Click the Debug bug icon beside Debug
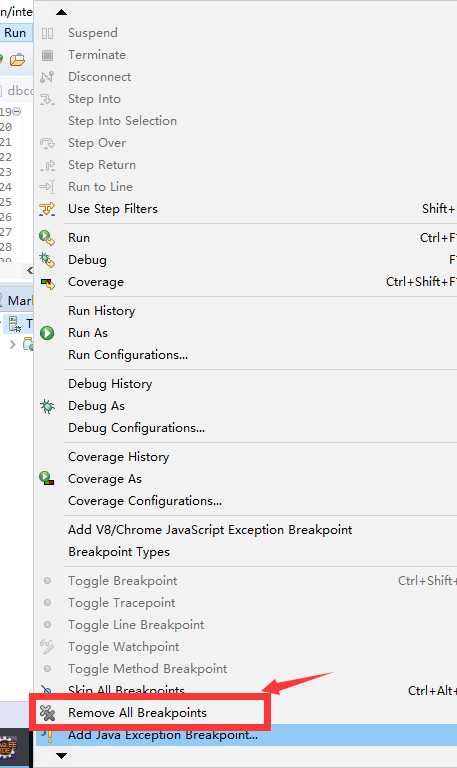Viewport: 457px width, 768px height. pyautogui.click(x=47, y=260)
